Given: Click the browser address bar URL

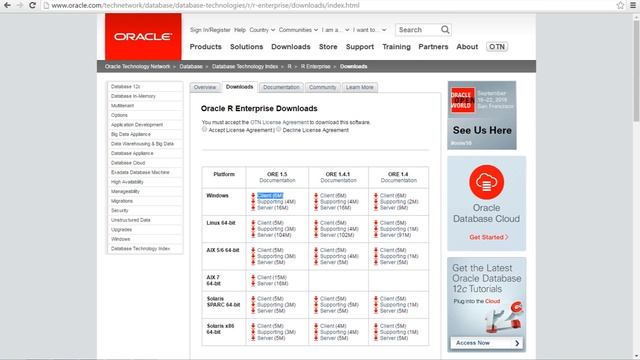Looking at the screenshot, I should coord(205,5).
